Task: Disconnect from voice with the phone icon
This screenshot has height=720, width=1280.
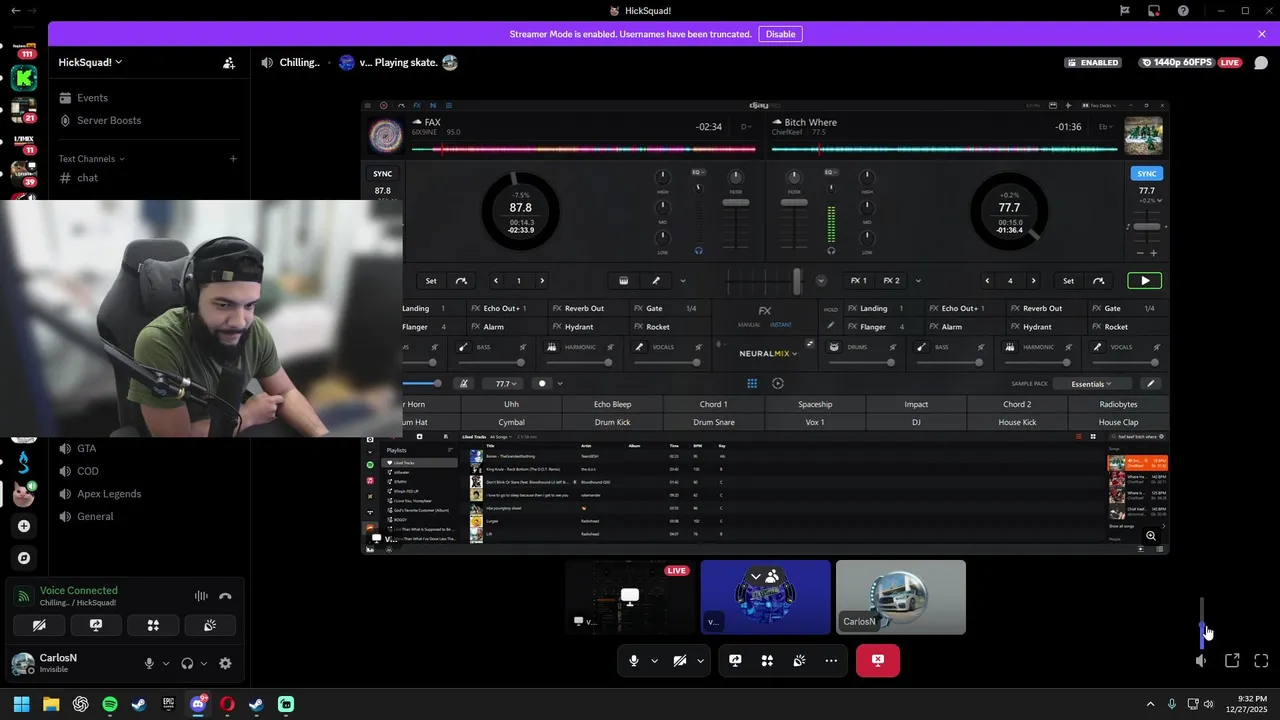Action: [225, 596]
